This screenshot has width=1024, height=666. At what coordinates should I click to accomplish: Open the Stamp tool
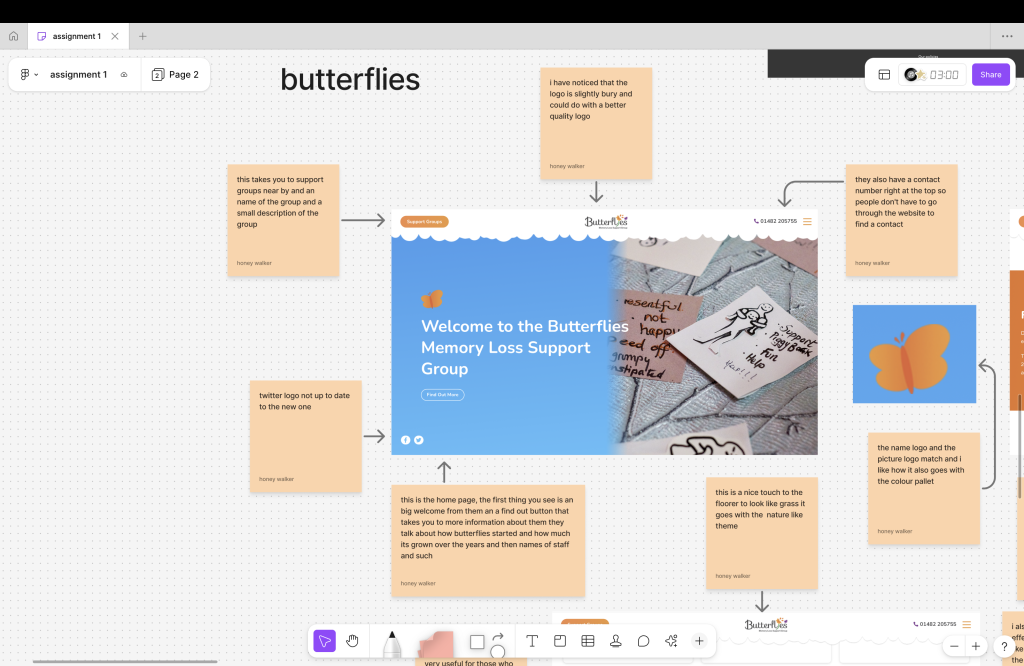pyautogui.click(x=616, y=641)
